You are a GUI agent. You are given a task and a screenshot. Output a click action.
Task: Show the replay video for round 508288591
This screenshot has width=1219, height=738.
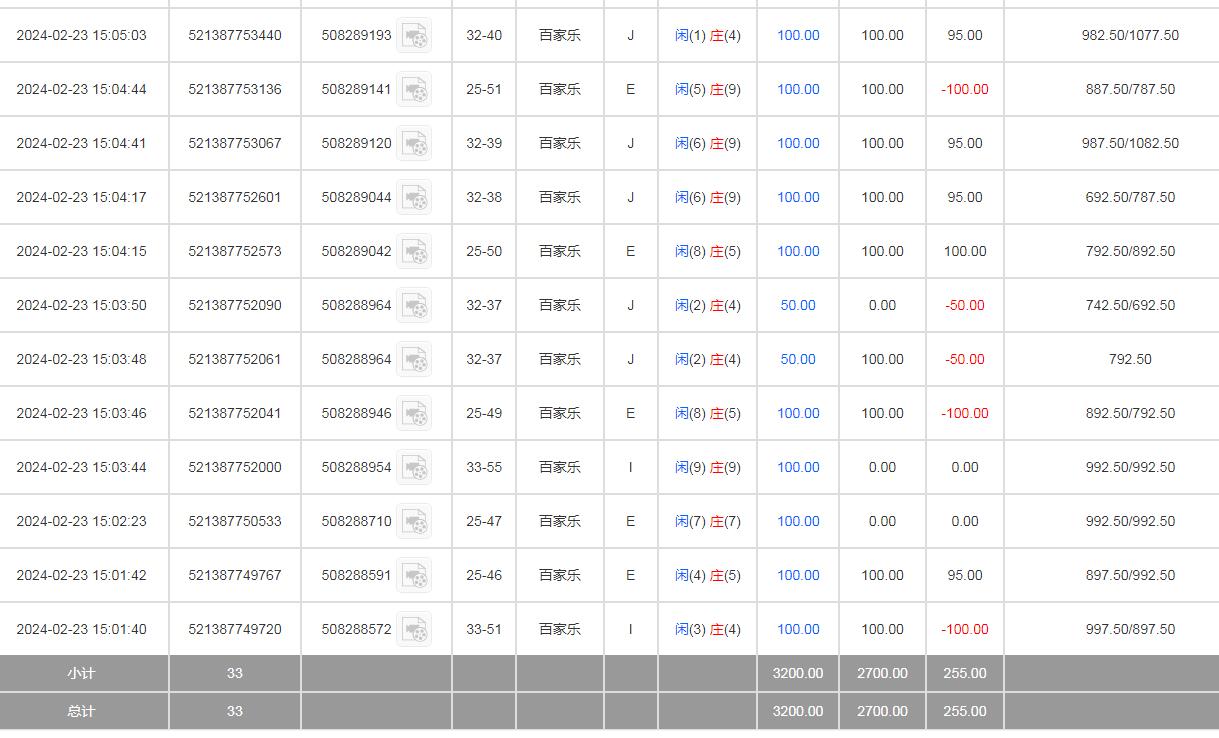click(414, 576)
